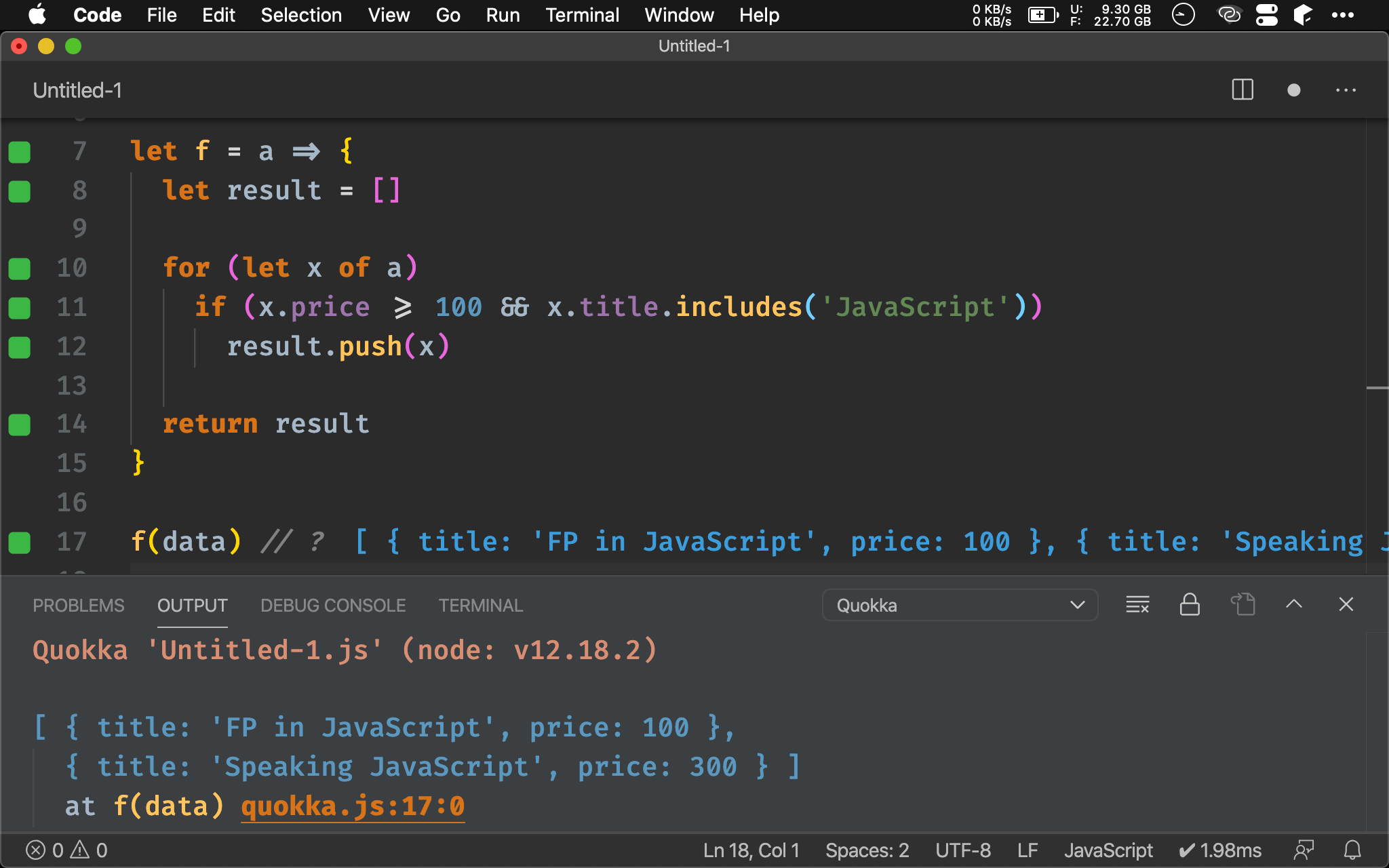Click Ln 18, Col 1 status entry

click(751, 850)
